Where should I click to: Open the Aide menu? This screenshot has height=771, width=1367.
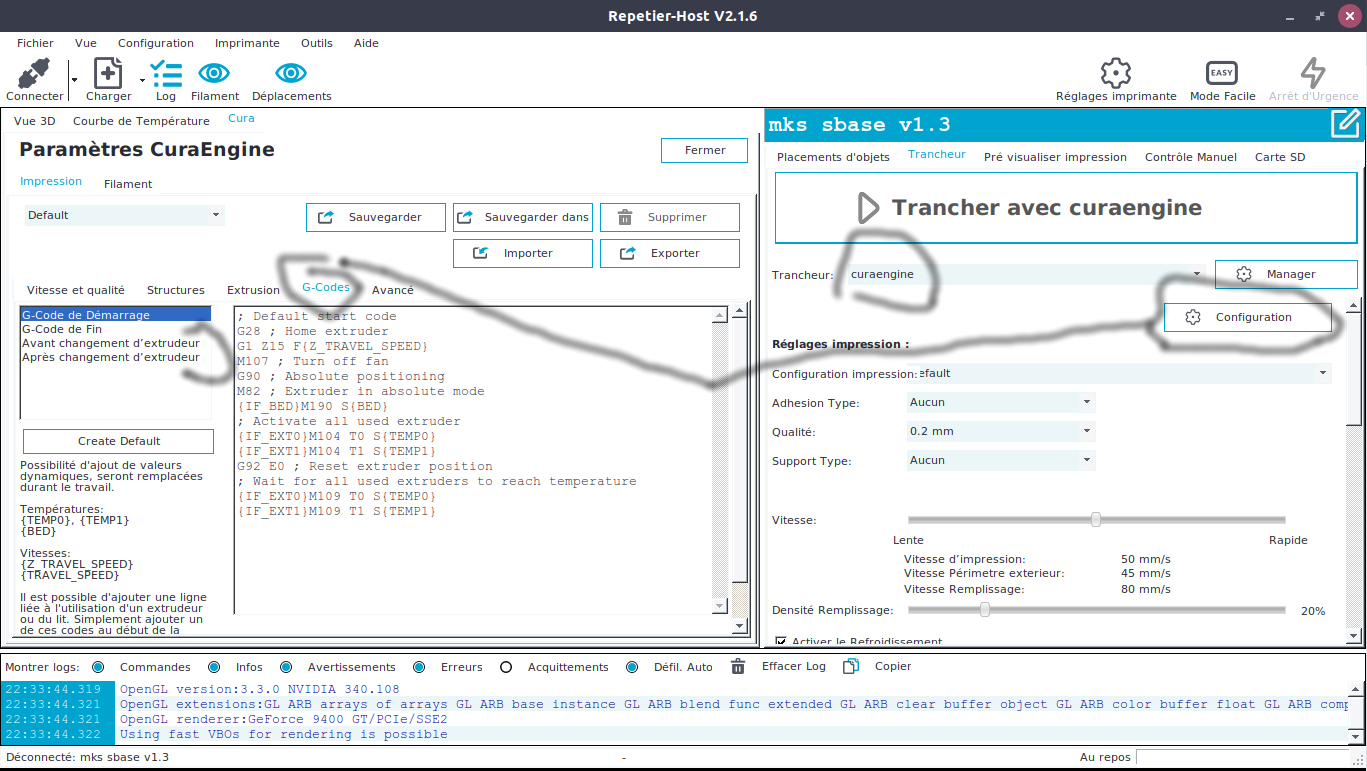366,43
